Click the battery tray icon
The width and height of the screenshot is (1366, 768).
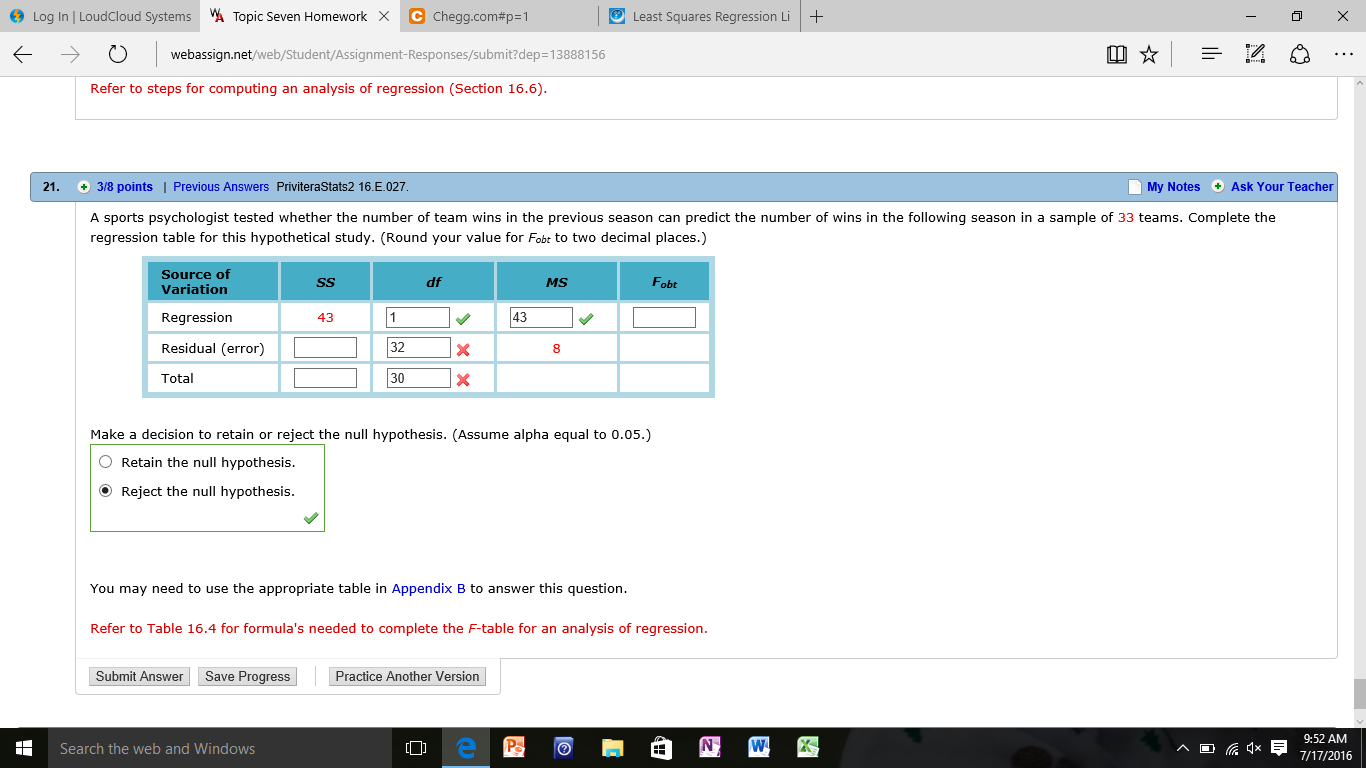tap(1207, 748)
